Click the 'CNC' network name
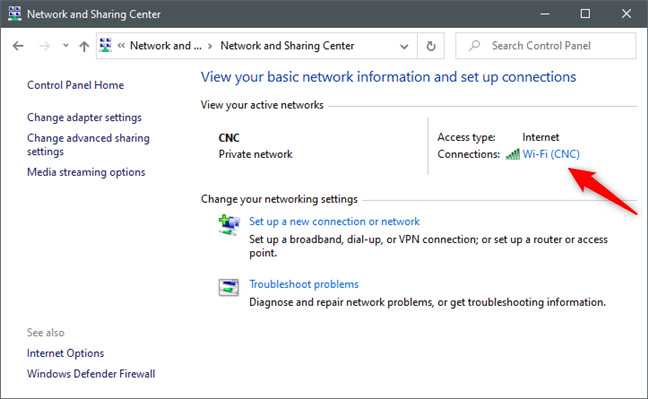This screenshot has width=648, height=399. (229, 138)
